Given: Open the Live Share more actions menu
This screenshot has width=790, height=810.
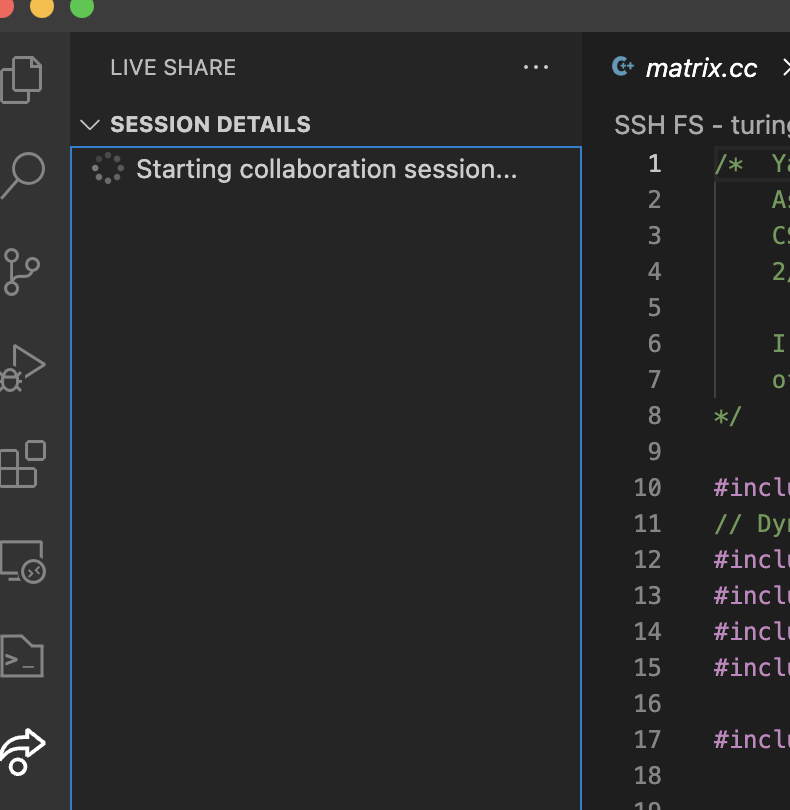Looking at the screenshot, I should pyautogui.click(x=537, y=67).
